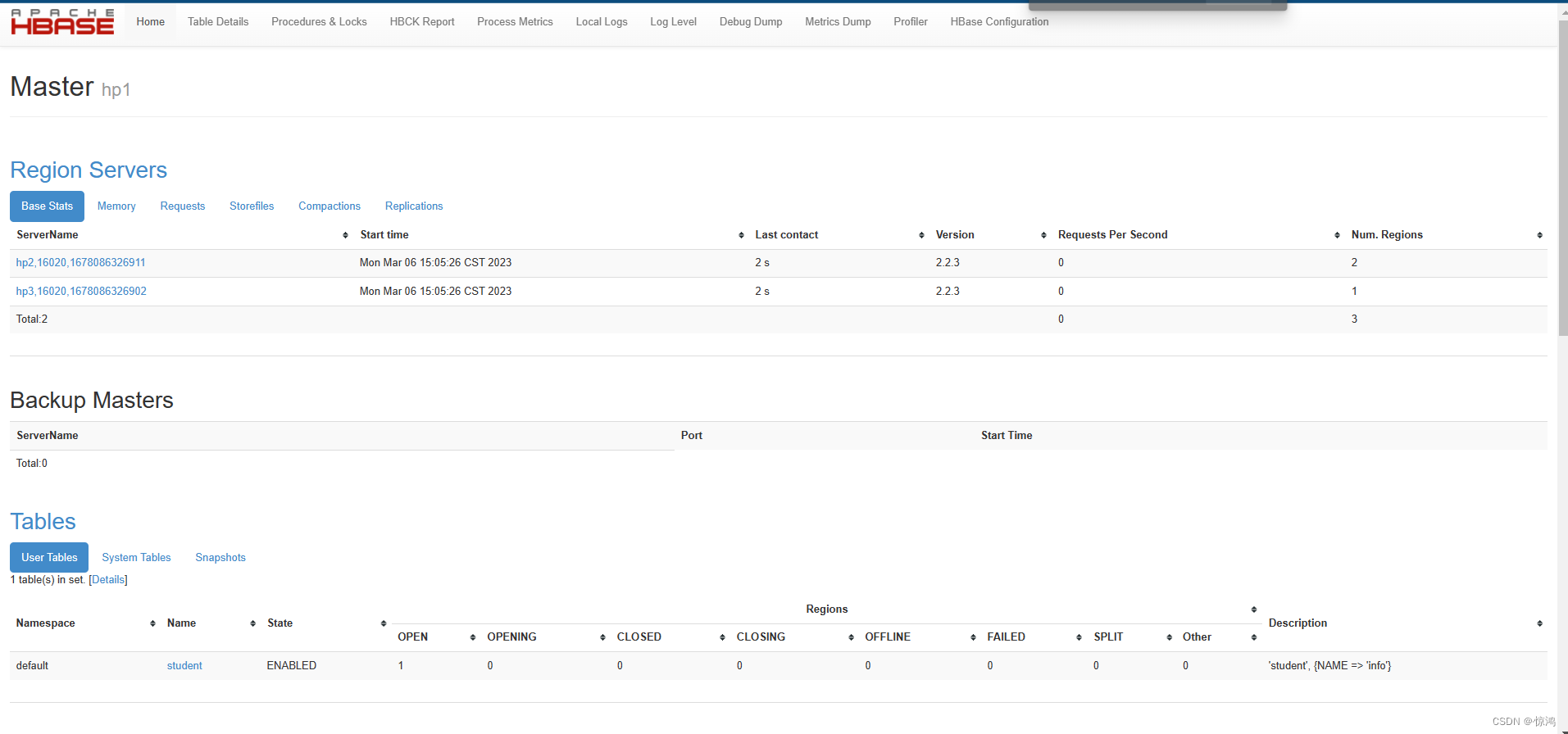This screenshot has width=1568, height=734.
Task: Click the Apache HBase logo
Action: pyautogui.click(x=62, y=22)
